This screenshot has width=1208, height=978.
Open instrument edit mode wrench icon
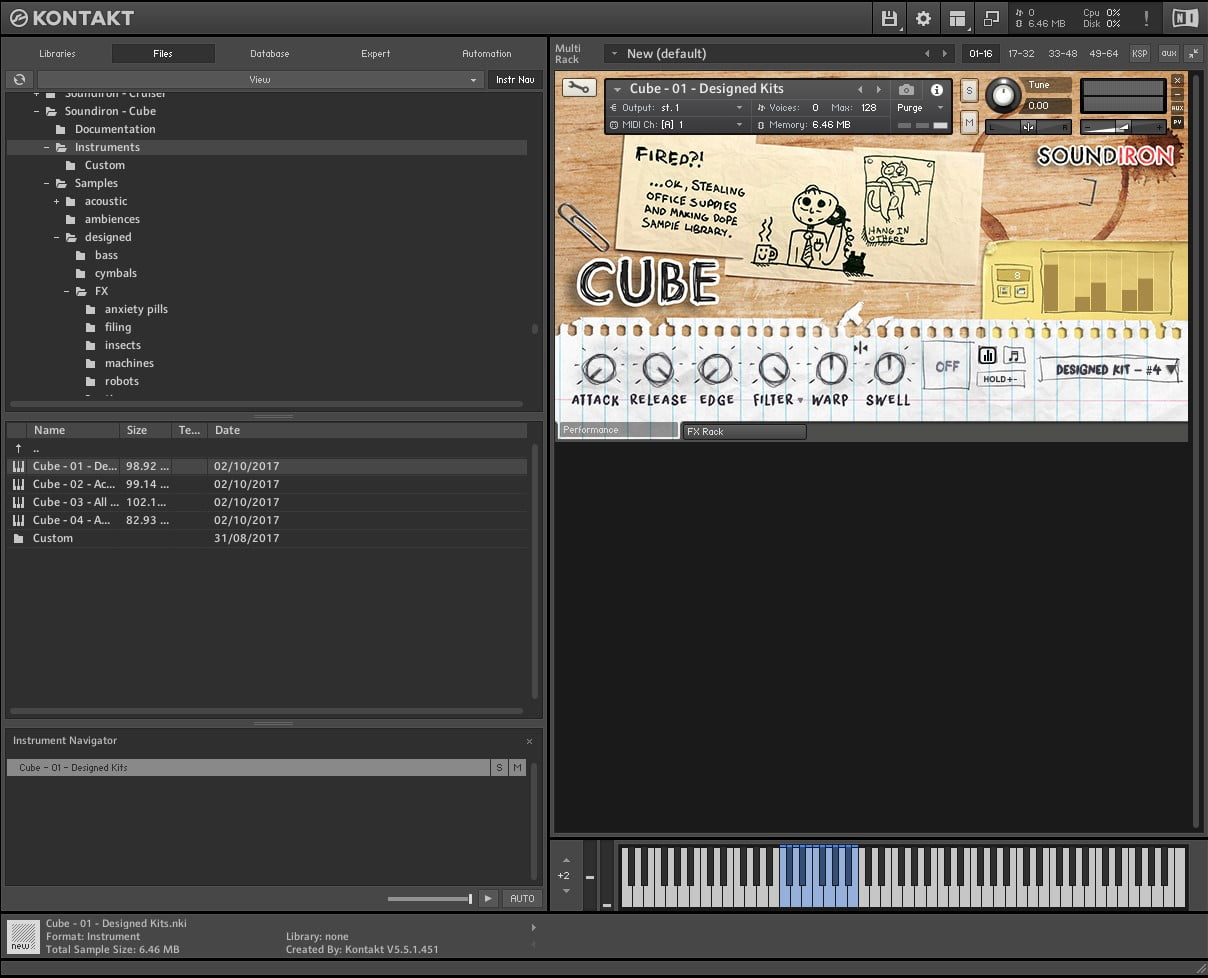[578, 88]
